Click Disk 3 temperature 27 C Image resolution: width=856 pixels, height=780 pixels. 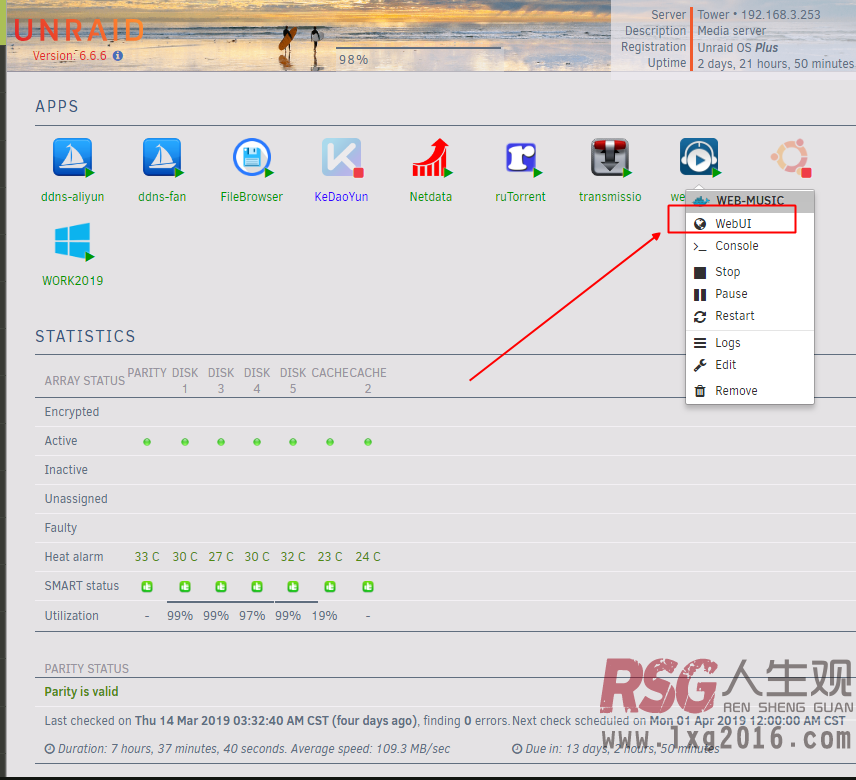pyautogui.click(x=221, y=557)
